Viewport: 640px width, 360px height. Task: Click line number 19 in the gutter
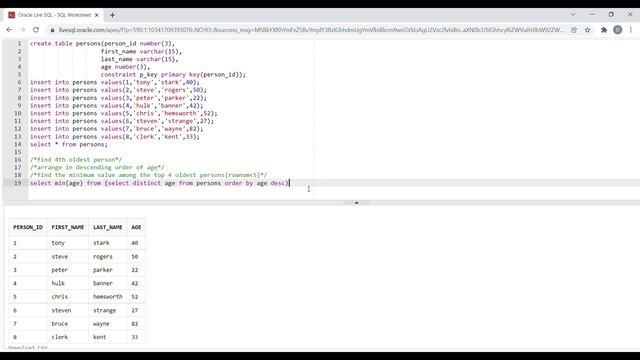point(17,183)
